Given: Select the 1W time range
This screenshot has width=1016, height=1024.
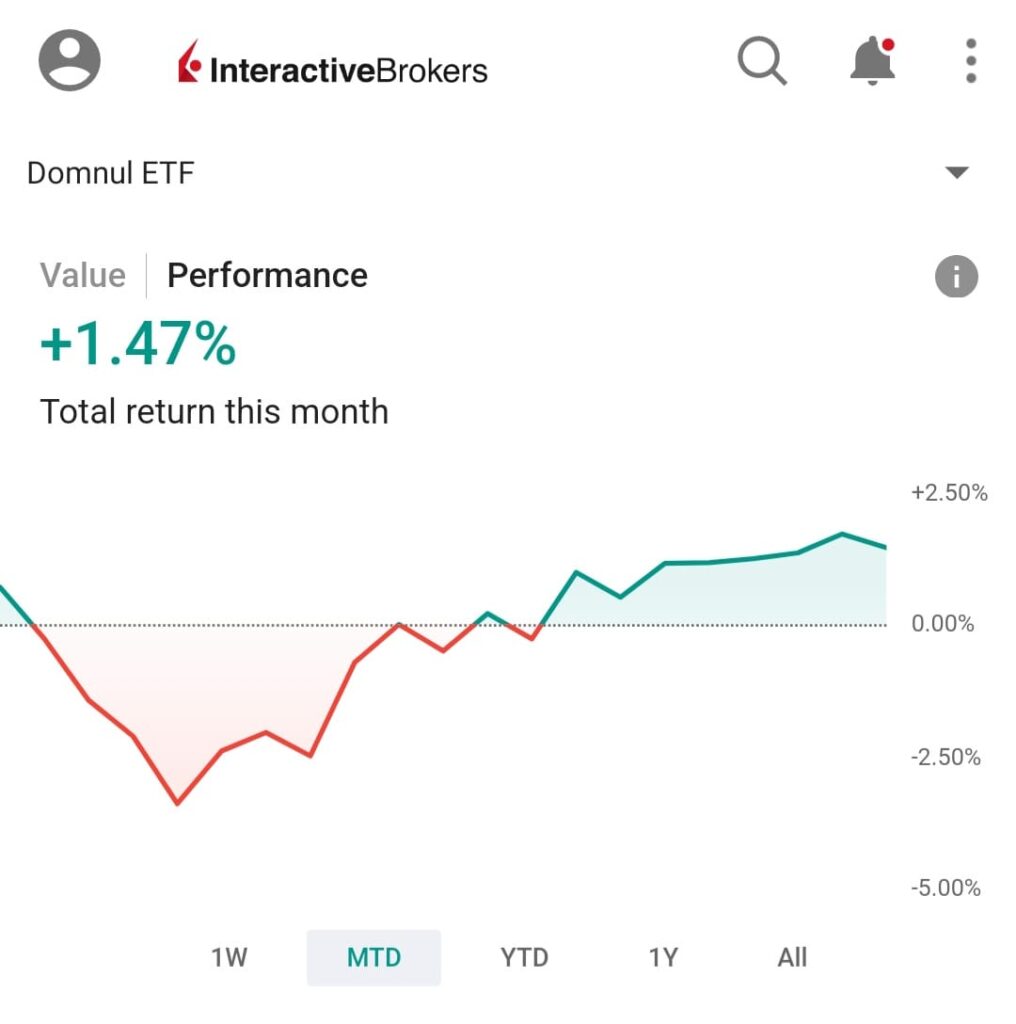Looking at the screenshot, I should [229, 958].
